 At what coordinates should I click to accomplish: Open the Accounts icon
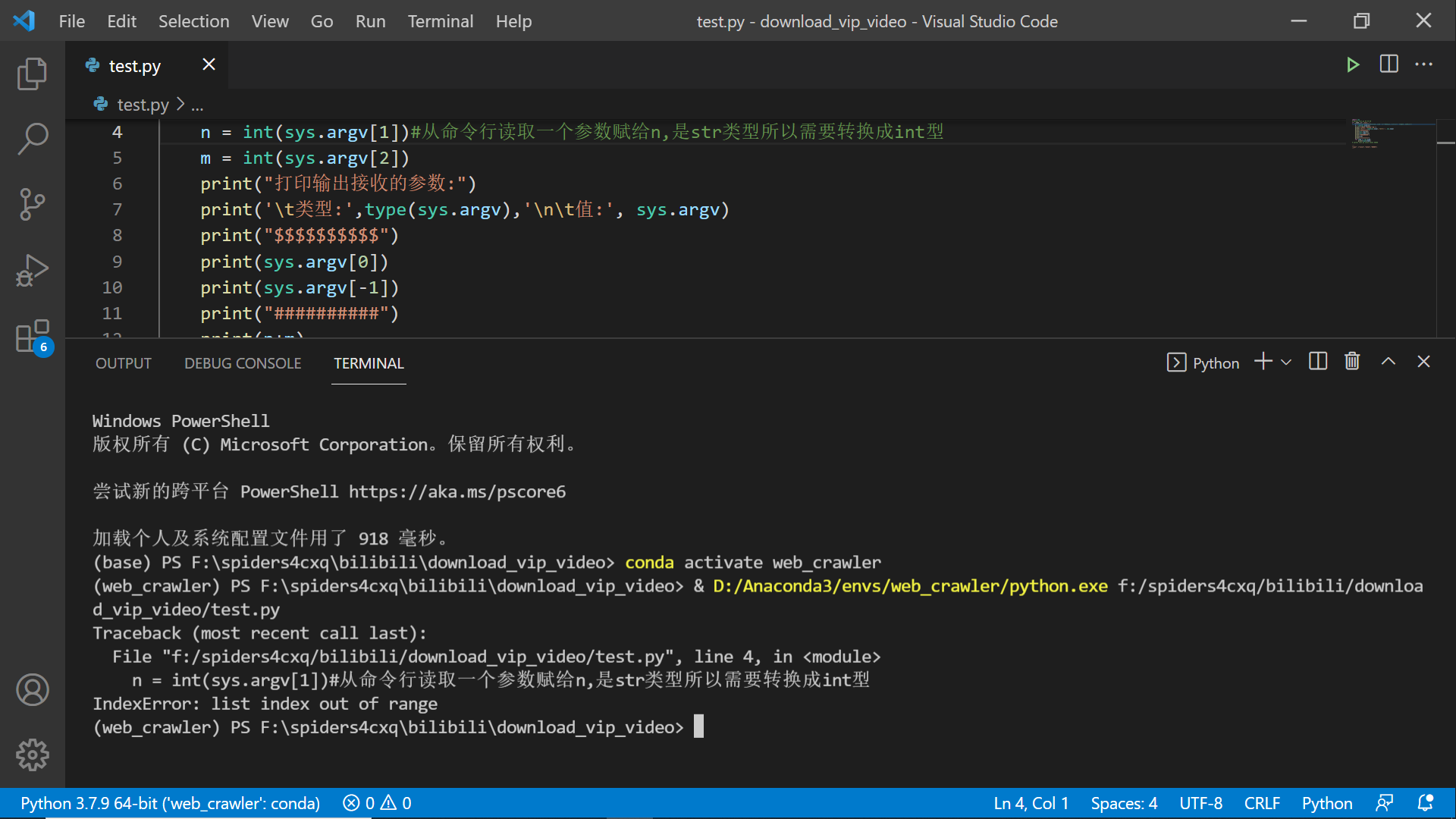[x=33, y=690]
